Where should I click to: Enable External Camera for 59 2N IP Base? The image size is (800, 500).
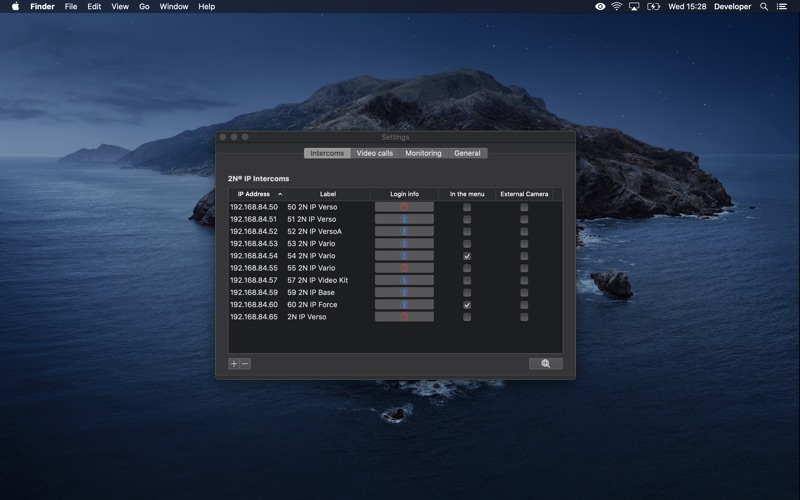[524, 293]
